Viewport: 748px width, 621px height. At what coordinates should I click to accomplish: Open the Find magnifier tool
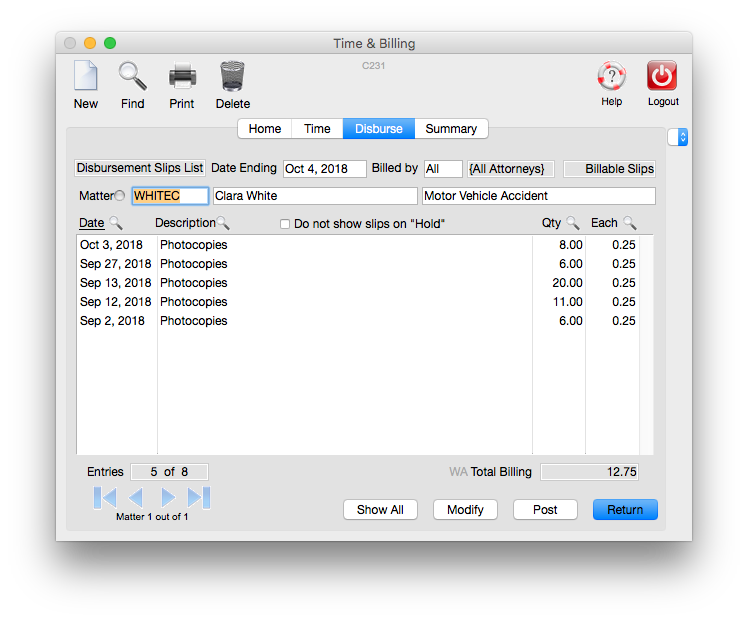tap(132, 77)
